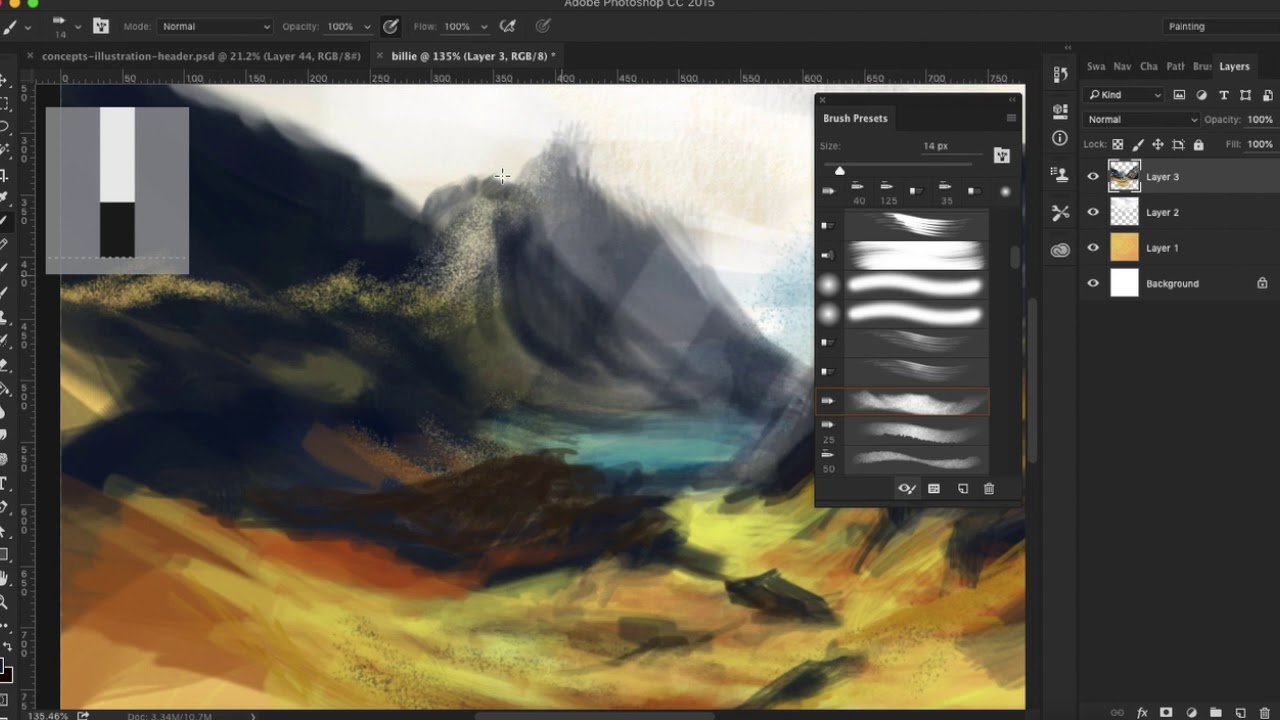
Task: Filter layers by type layers icon
Action: click(x=1223, y=95)
